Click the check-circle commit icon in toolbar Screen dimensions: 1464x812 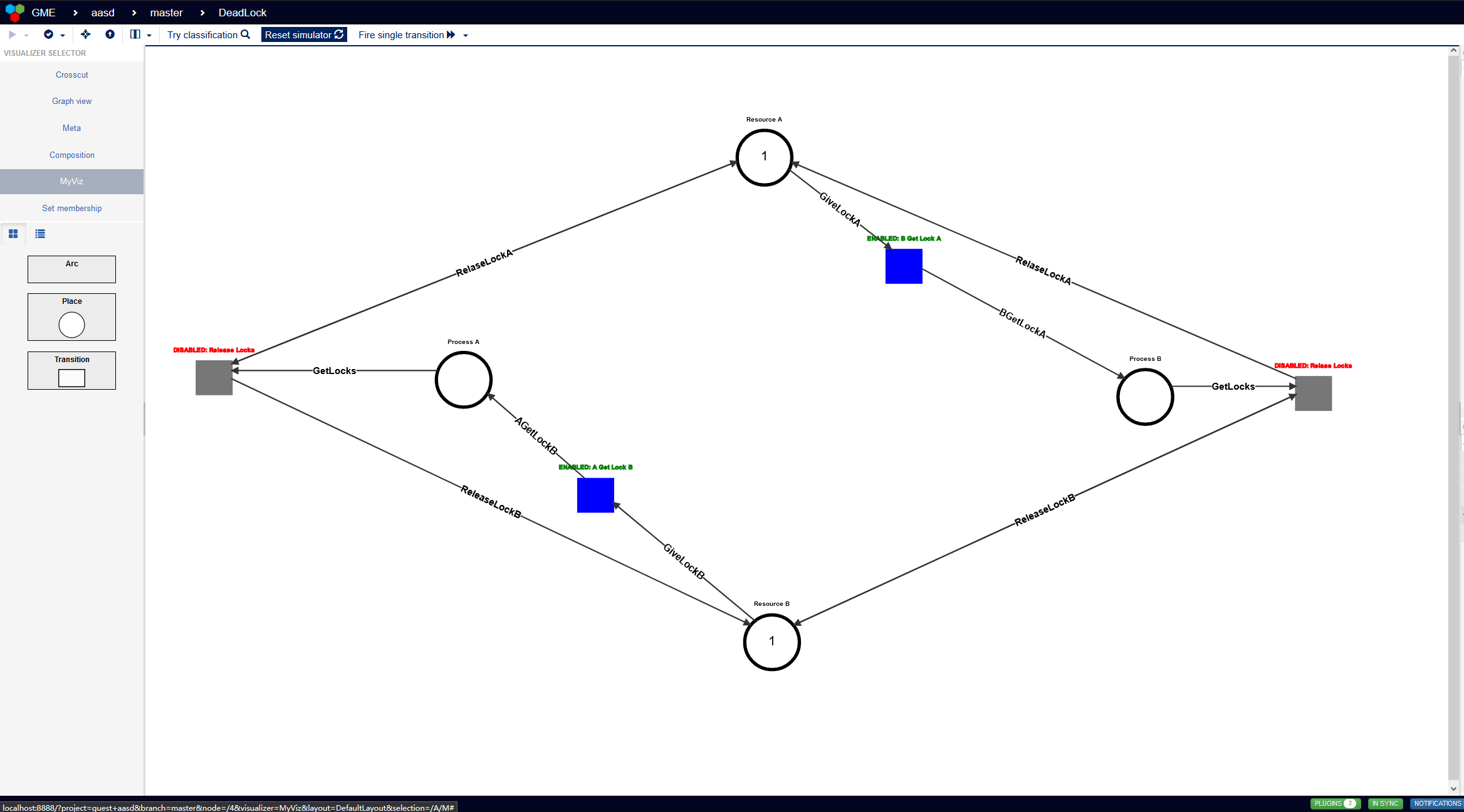point(48,34)
